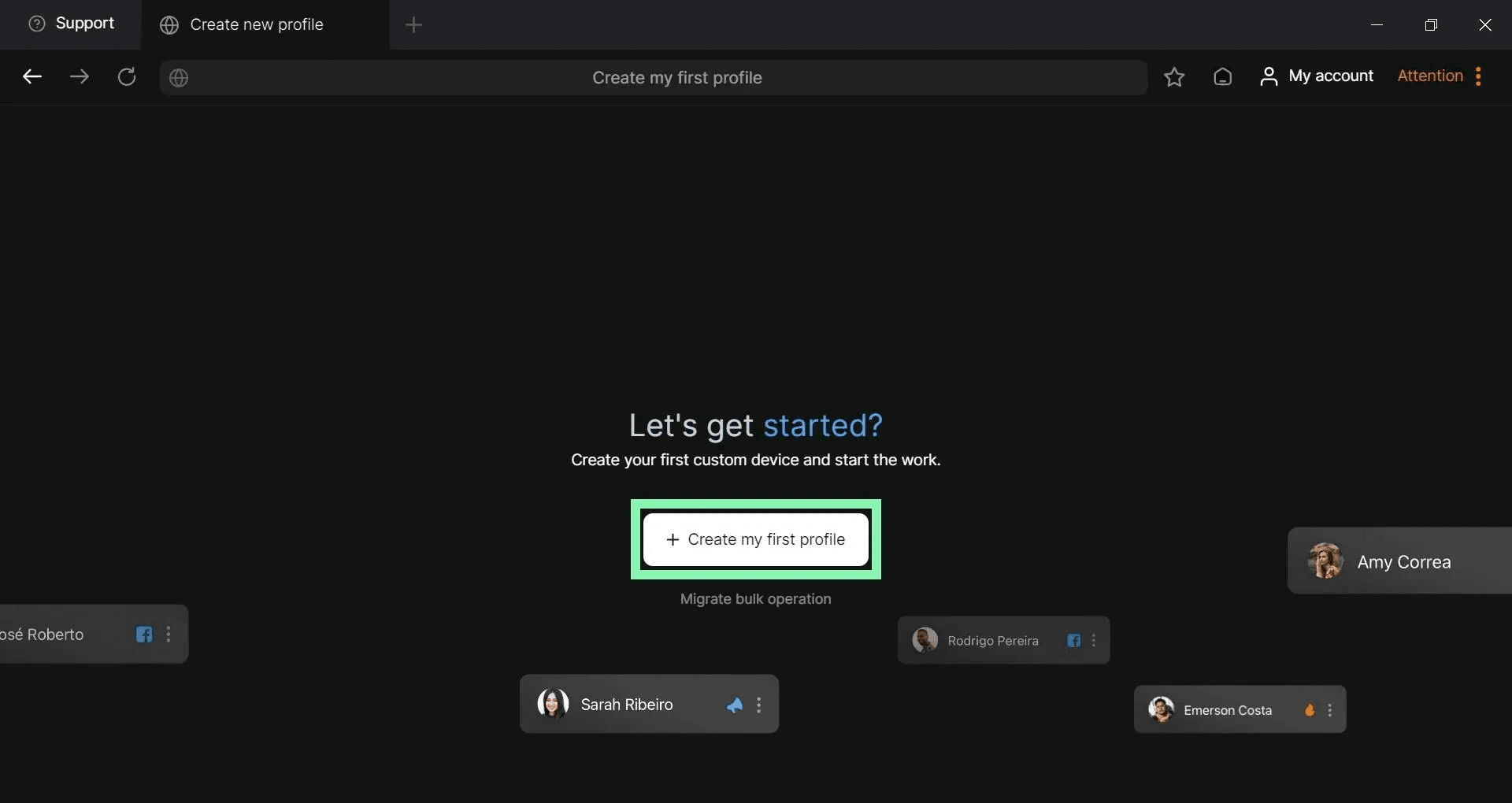Click Create my first profile button
Viewport: 1512px width, 803px height.
pyautogui.click(x=756, y=539)
